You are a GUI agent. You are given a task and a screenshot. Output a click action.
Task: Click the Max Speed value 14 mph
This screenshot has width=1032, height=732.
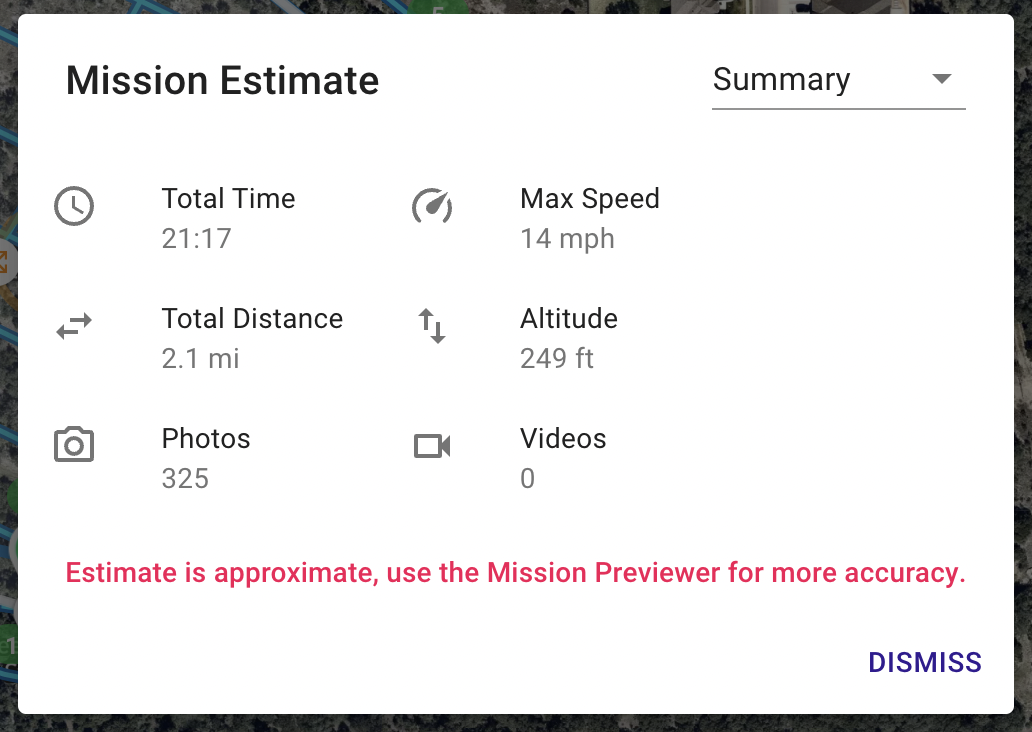click(567, 238)
